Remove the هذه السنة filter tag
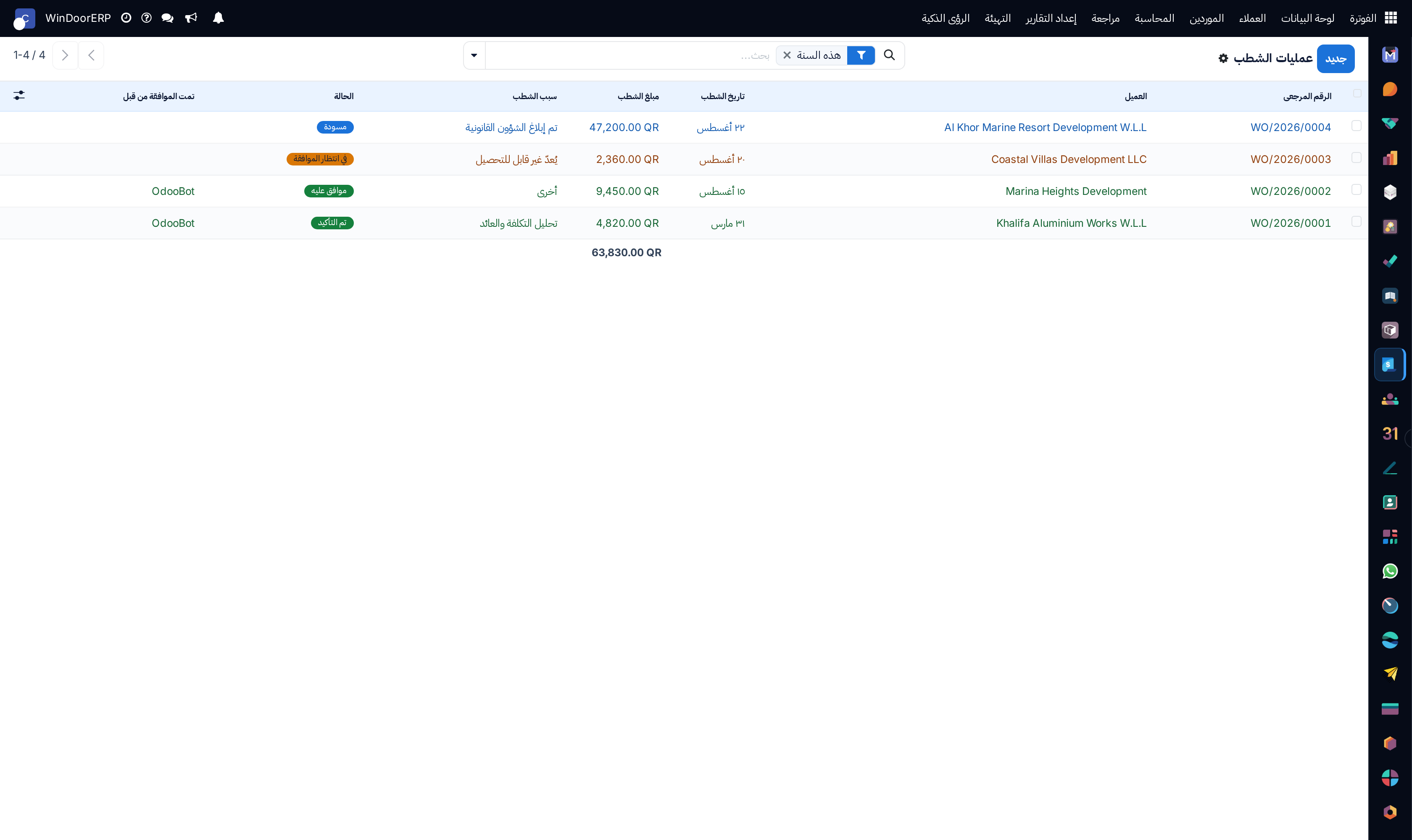The image size is (1412, 840). [787, 55]
